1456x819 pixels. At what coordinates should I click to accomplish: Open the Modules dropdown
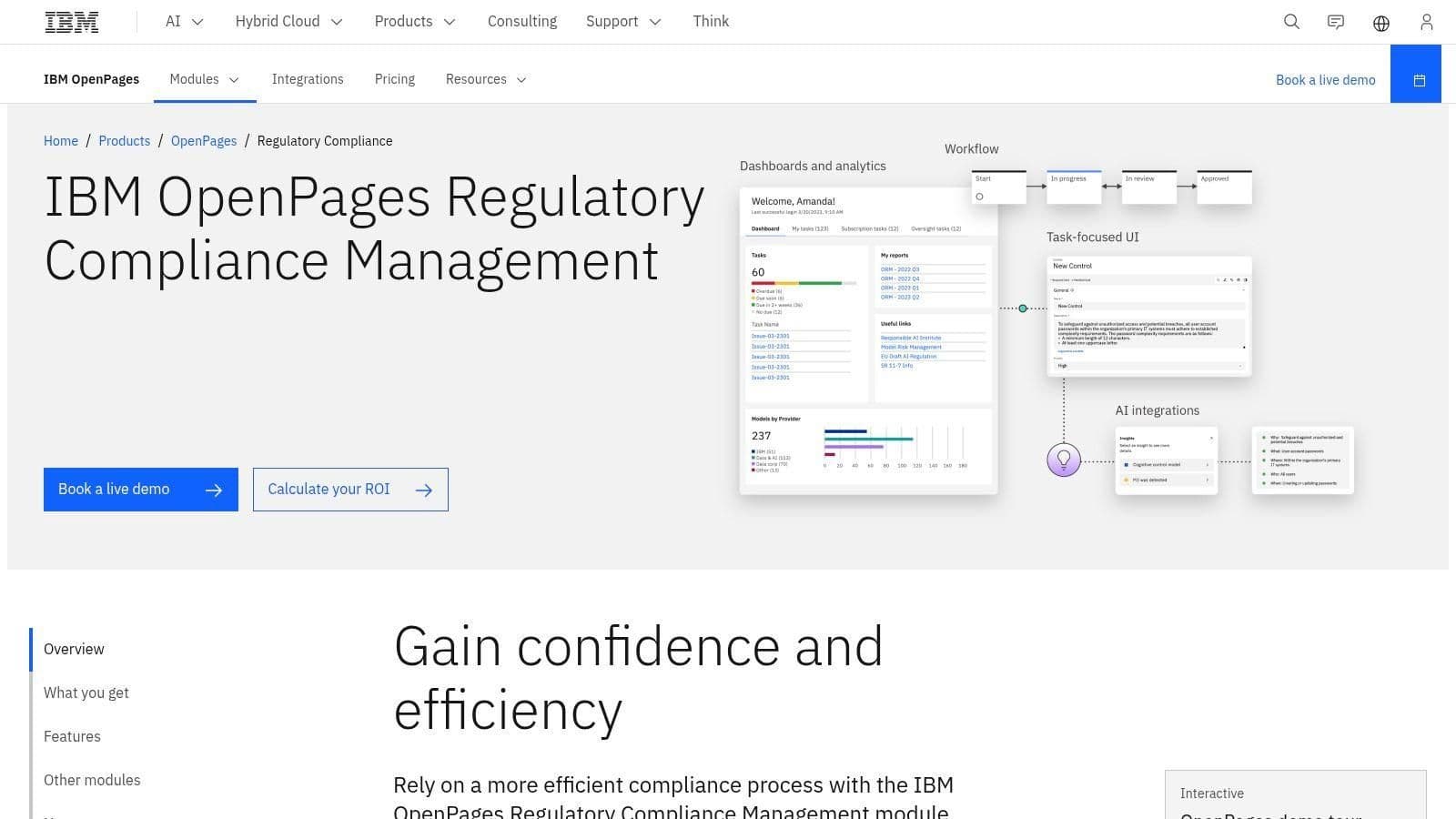[x=203, y=79]
